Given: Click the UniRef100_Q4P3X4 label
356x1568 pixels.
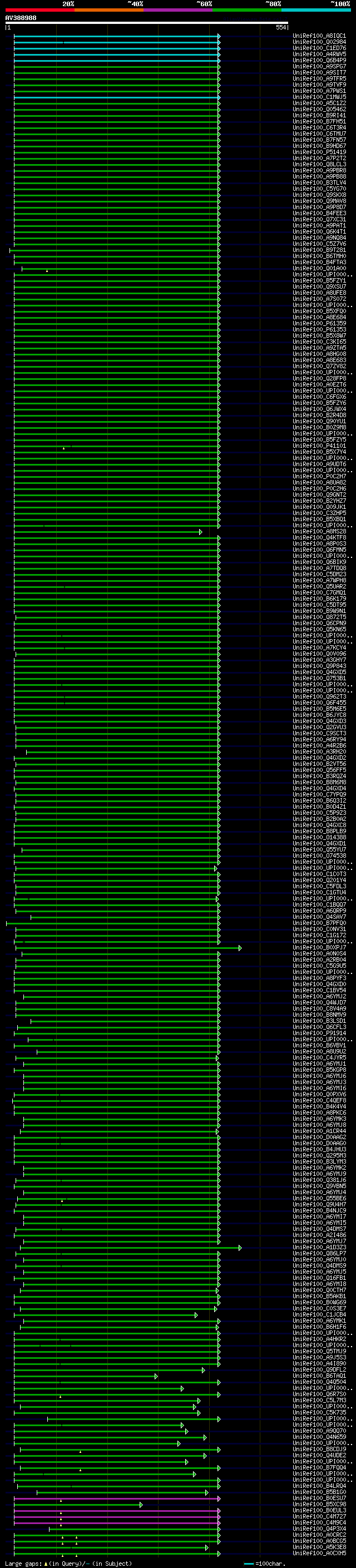Looking at the screenshot, I should [319, 1529].
